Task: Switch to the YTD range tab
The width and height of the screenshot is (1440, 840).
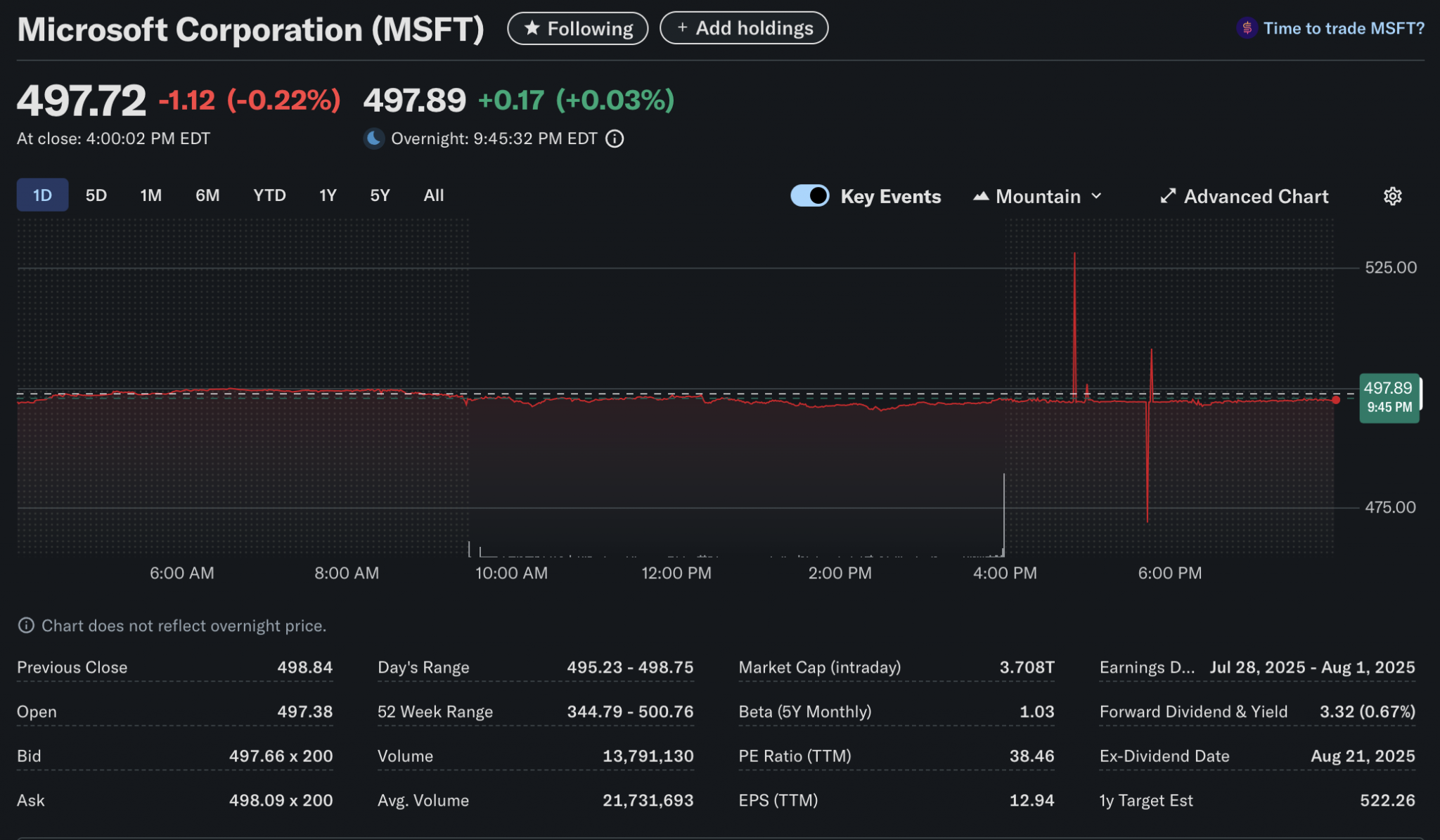Action: (x=269, y=195)
